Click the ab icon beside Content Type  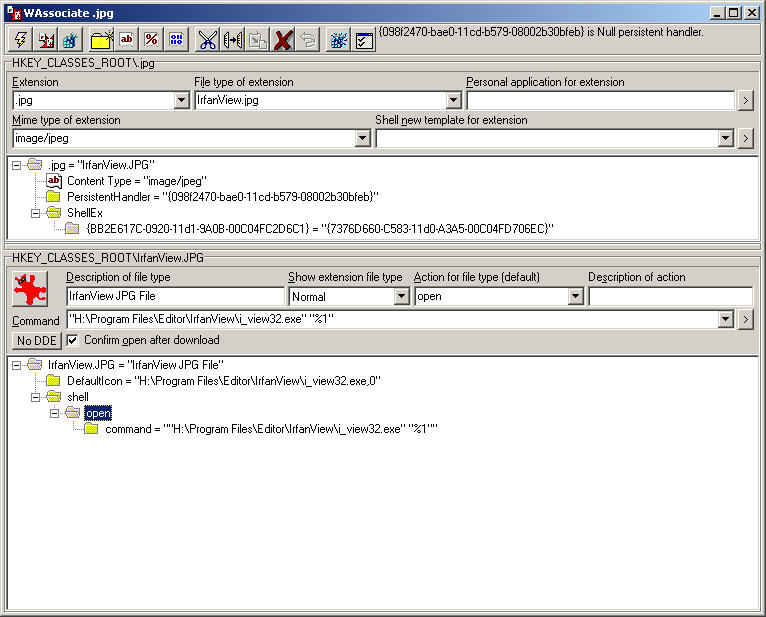tap(53, 181)
